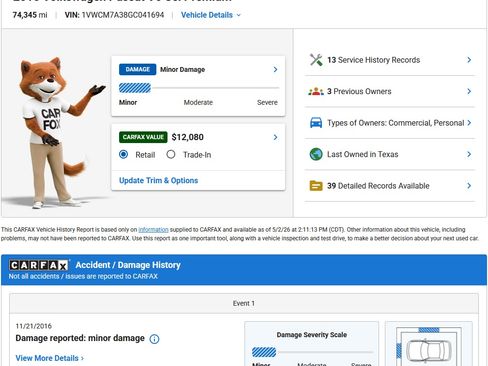Select the Retail value option
This screenshot has height=366, width=488.
123,155
